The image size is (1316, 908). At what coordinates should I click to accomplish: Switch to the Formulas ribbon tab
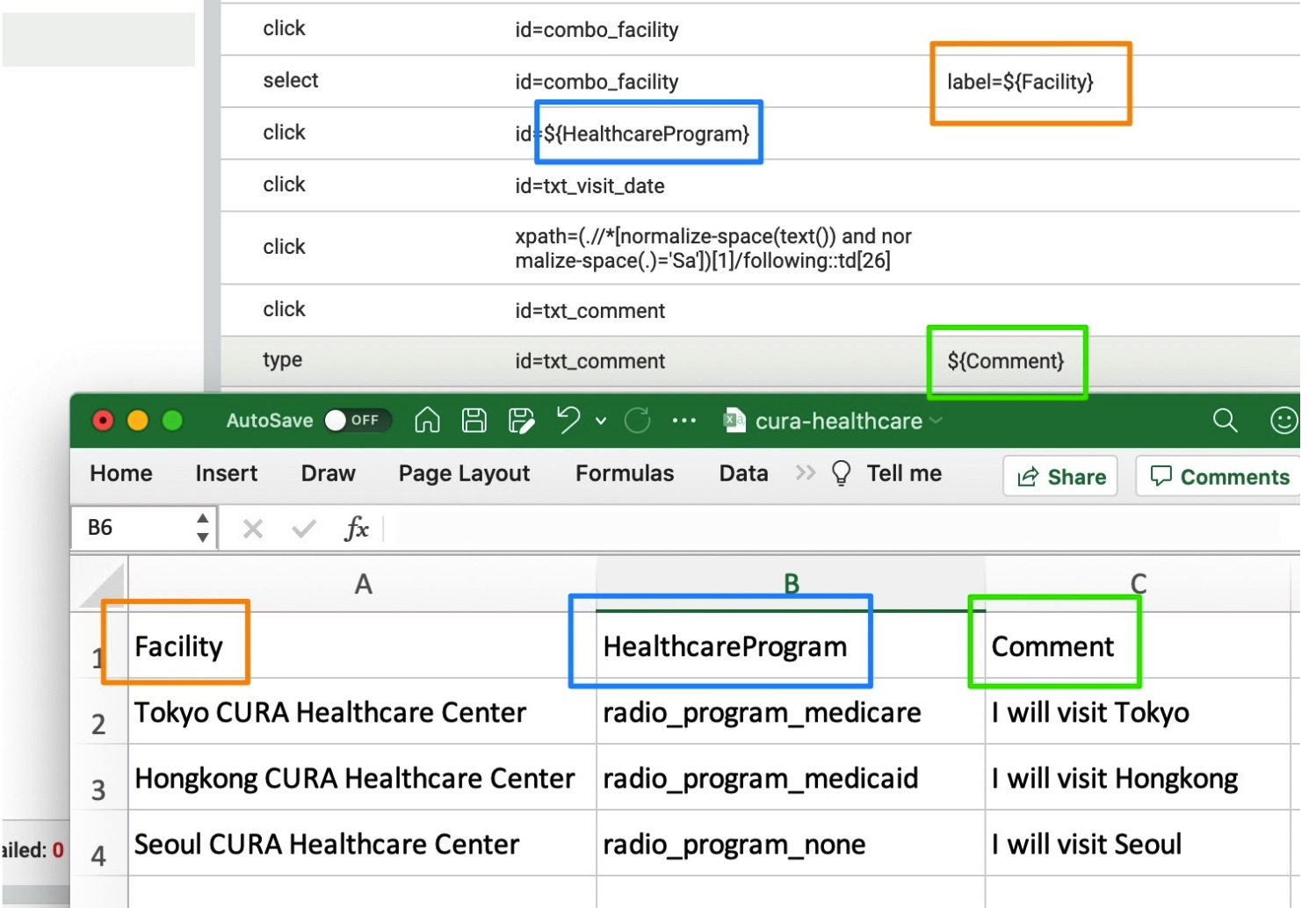coord(625,472)
